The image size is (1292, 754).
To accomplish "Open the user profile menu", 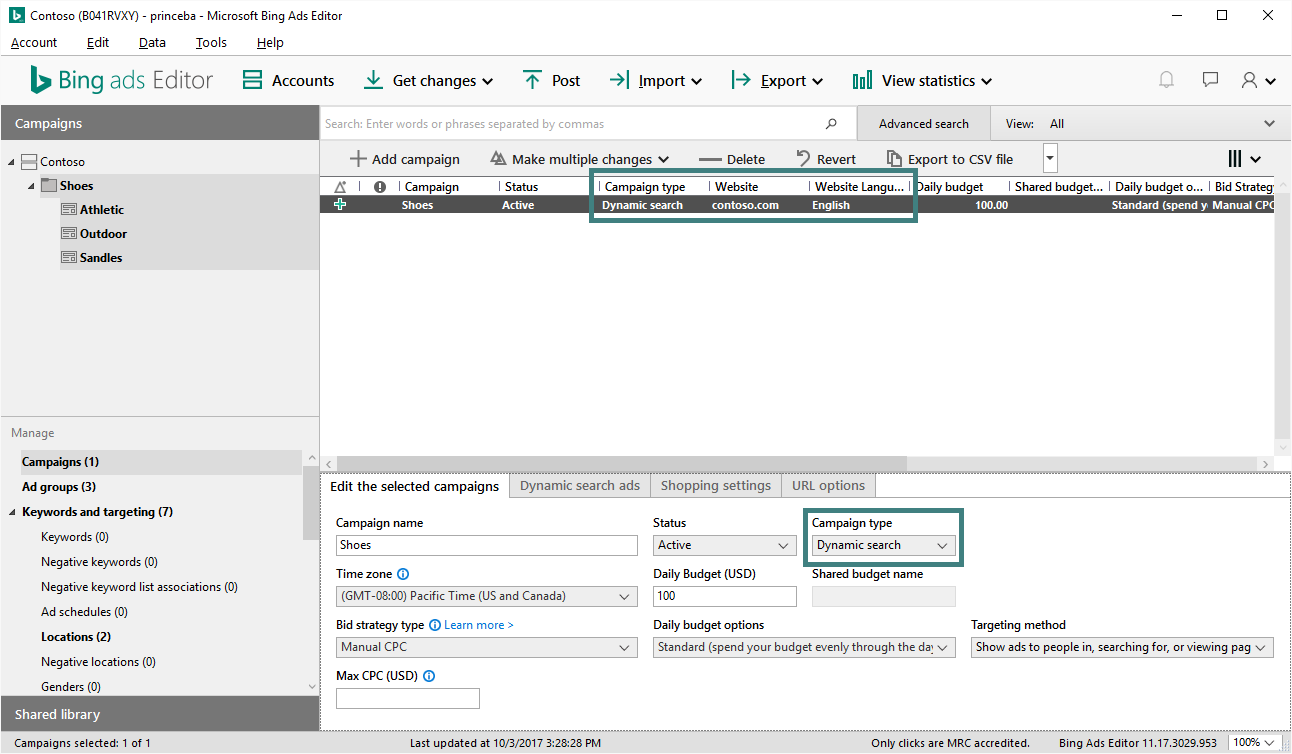I will pyautogui.click(x=1258, y=81).
